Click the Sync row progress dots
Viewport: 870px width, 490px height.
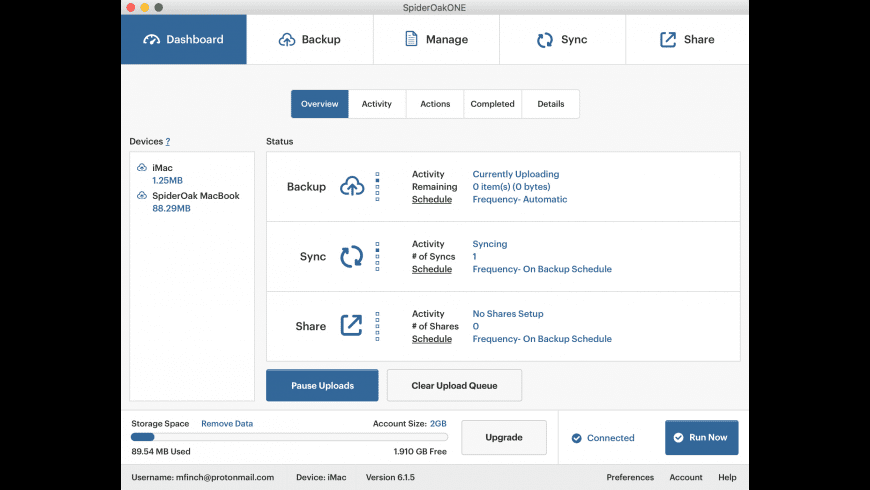(x=377, y=256)
